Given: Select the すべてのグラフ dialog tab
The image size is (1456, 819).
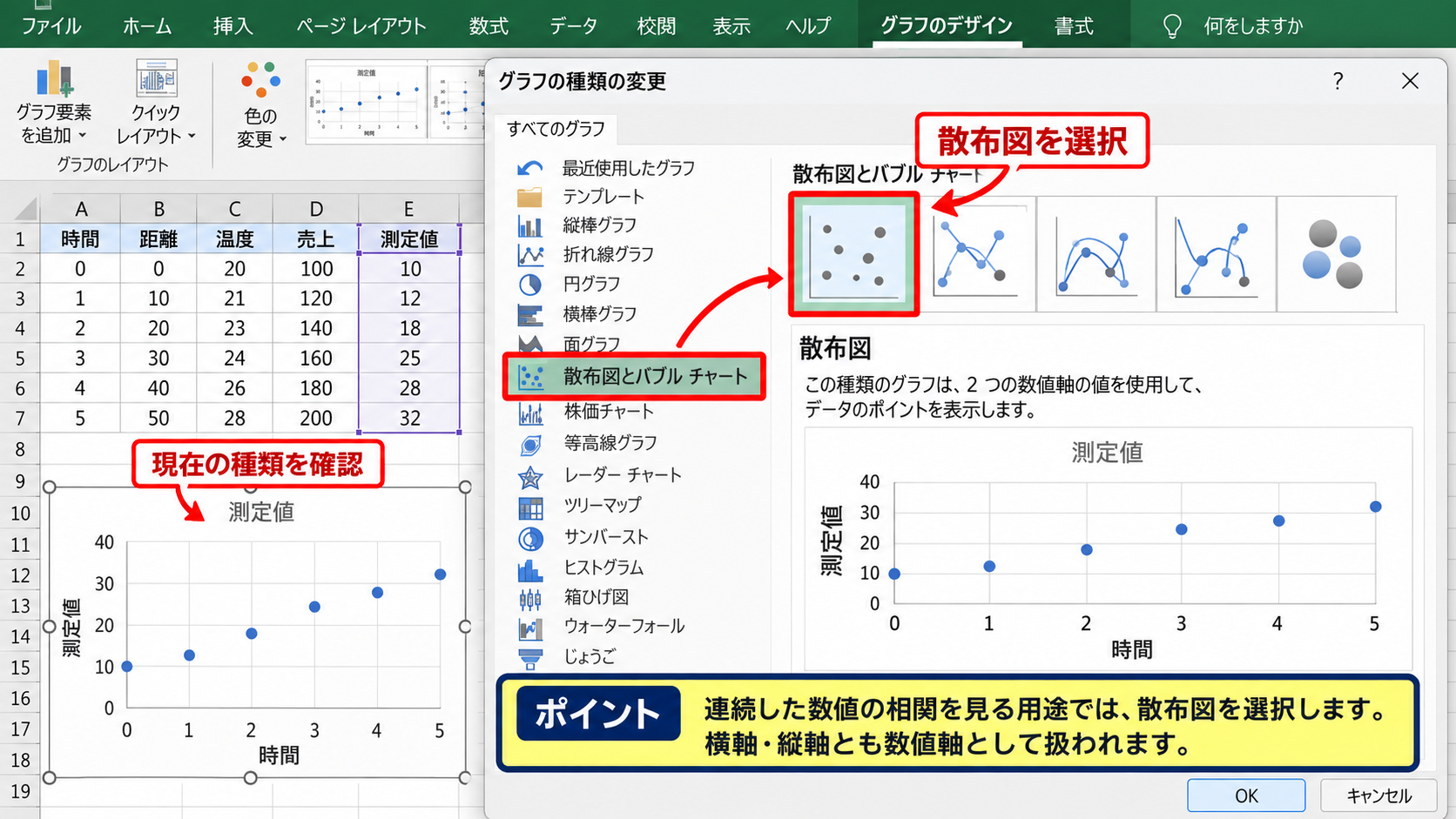Looking at the screenshot, I should pos(556,129).
